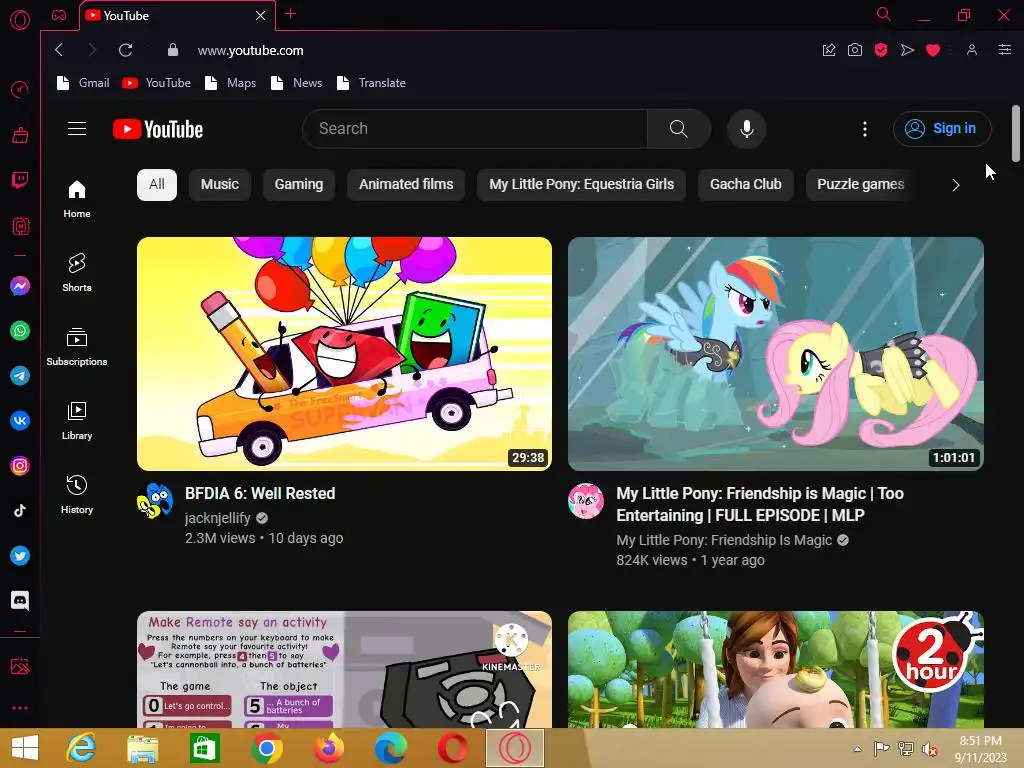Click the YouTube search input field

point(475,129)
